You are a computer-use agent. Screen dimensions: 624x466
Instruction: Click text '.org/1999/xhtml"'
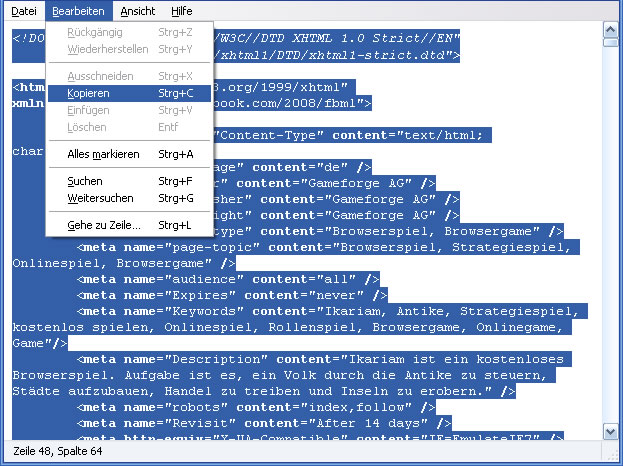tap(284, 87)
